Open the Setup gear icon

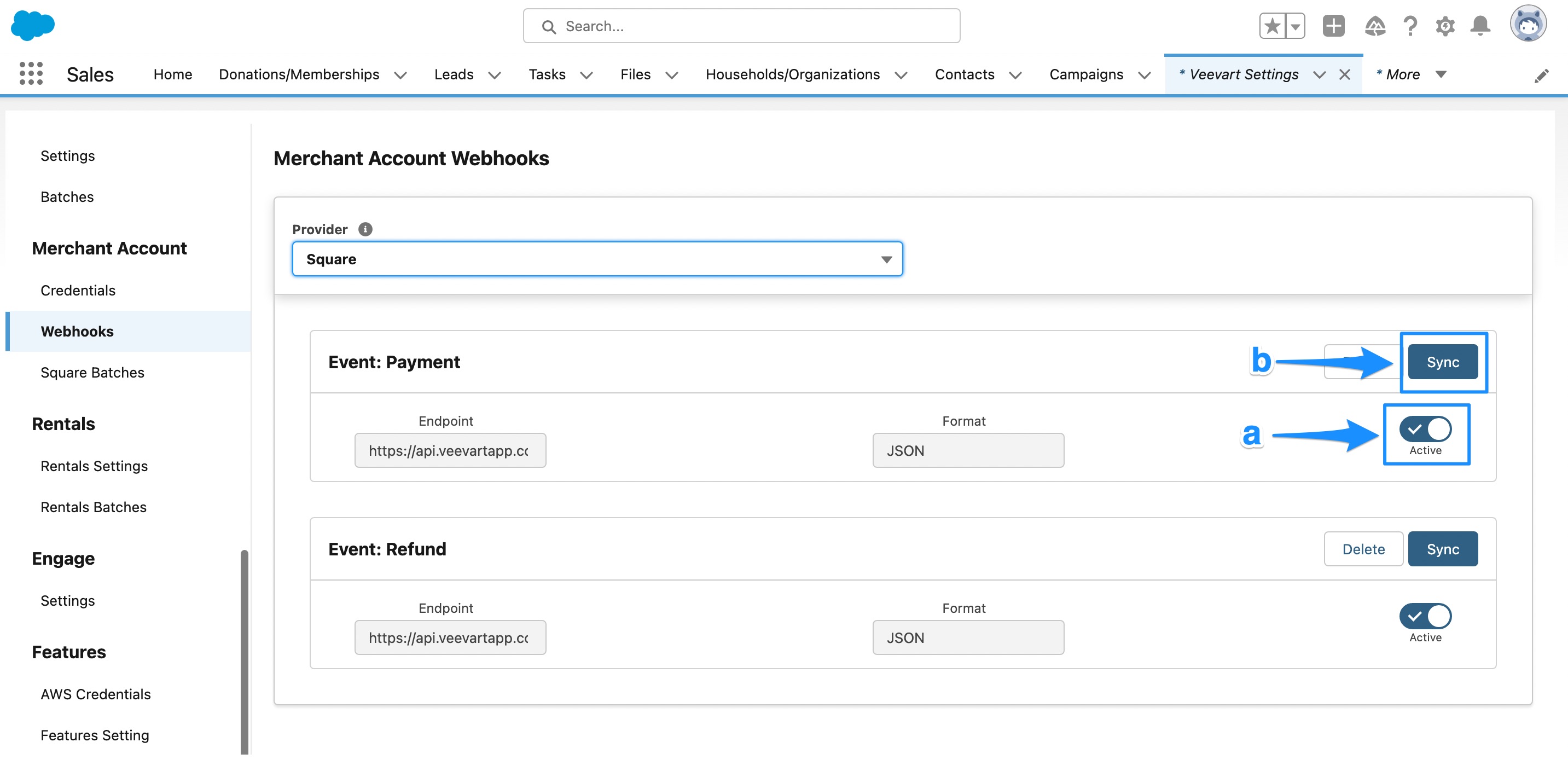(1445, 26)
